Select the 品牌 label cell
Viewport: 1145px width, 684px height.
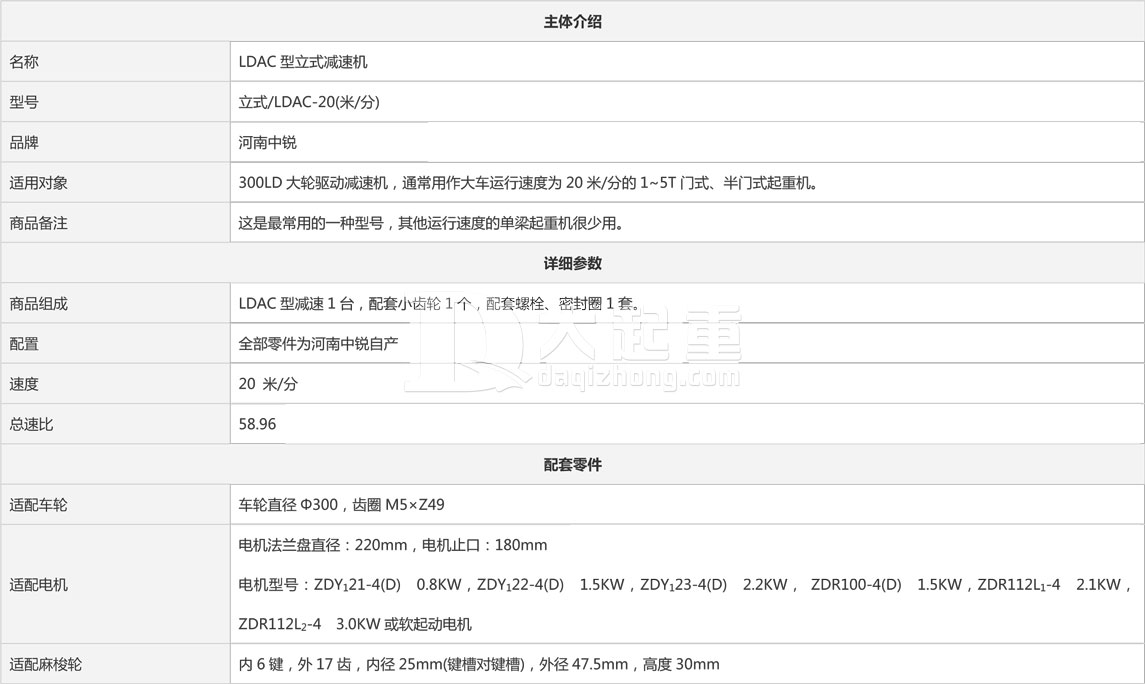[115, 142]
